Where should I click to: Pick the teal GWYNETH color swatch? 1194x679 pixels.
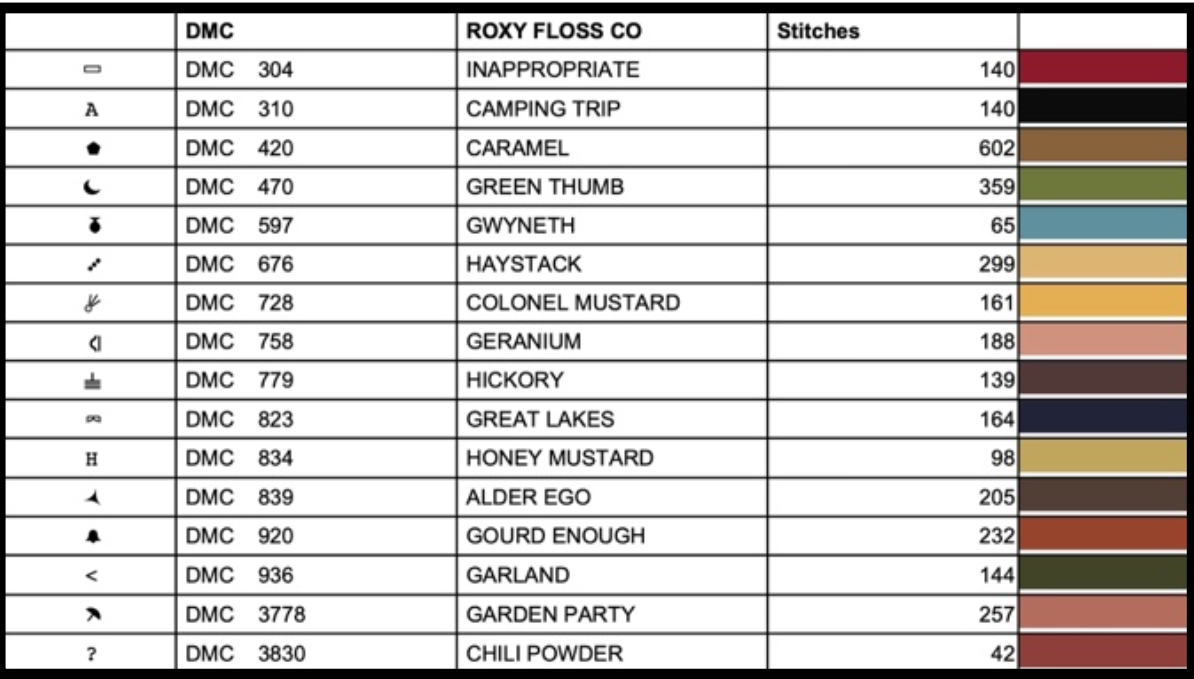(x=1103, y=225)
